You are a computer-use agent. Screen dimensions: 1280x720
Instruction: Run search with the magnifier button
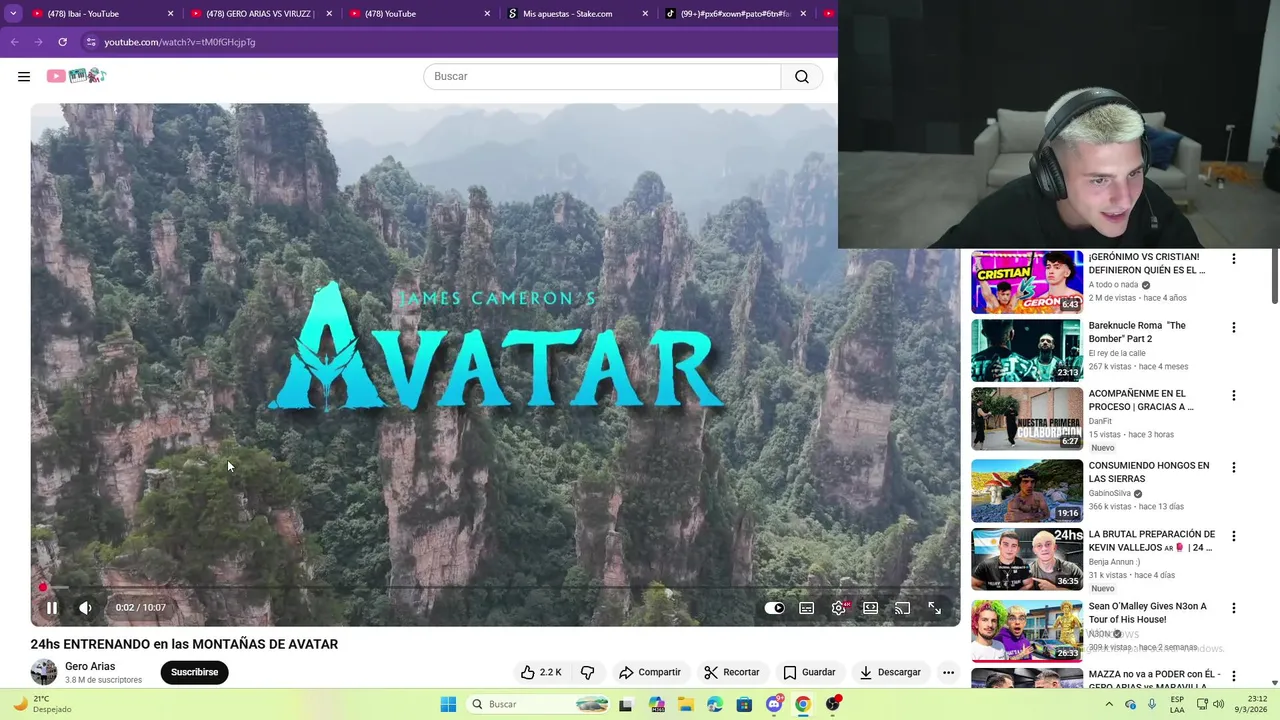click(802, 76)
